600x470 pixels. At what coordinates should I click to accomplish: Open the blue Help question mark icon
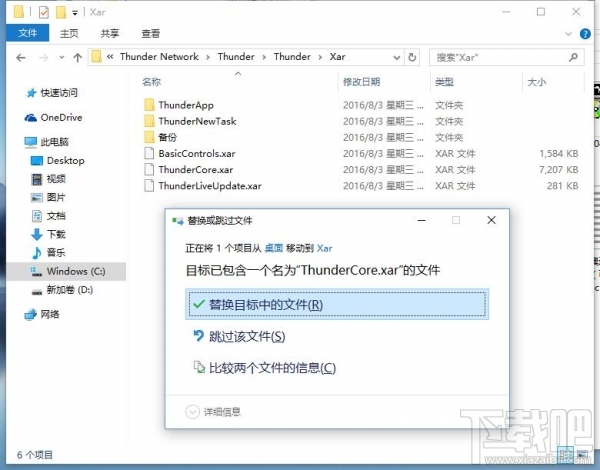(585, 34)
